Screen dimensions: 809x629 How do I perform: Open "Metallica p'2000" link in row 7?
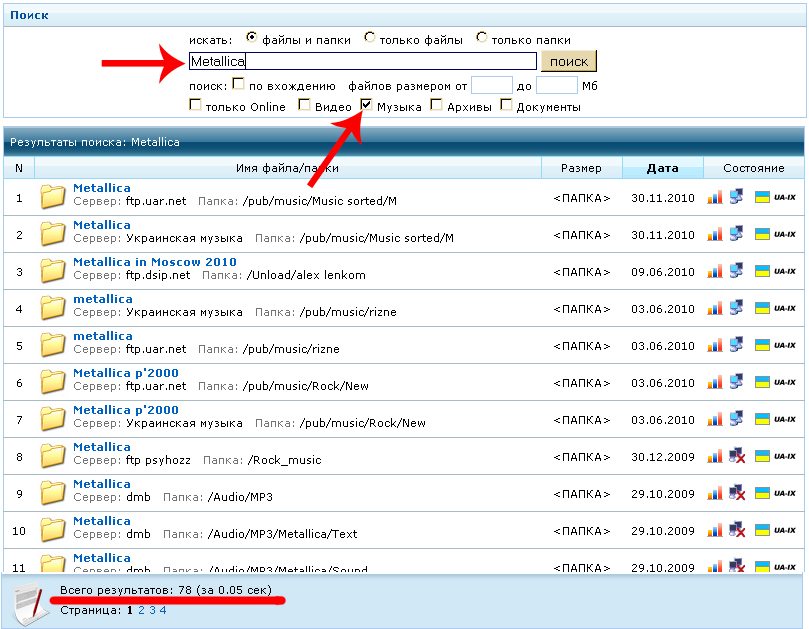126,410
